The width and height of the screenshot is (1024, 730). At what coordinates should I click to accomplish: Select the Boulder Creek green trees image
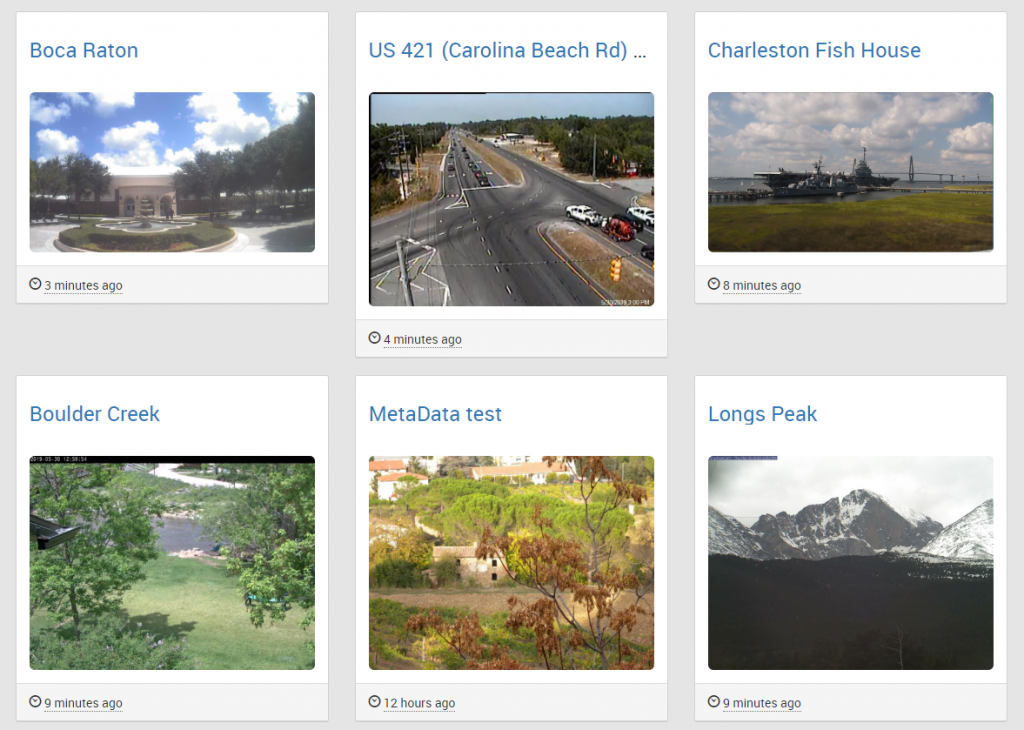[172, 563]
